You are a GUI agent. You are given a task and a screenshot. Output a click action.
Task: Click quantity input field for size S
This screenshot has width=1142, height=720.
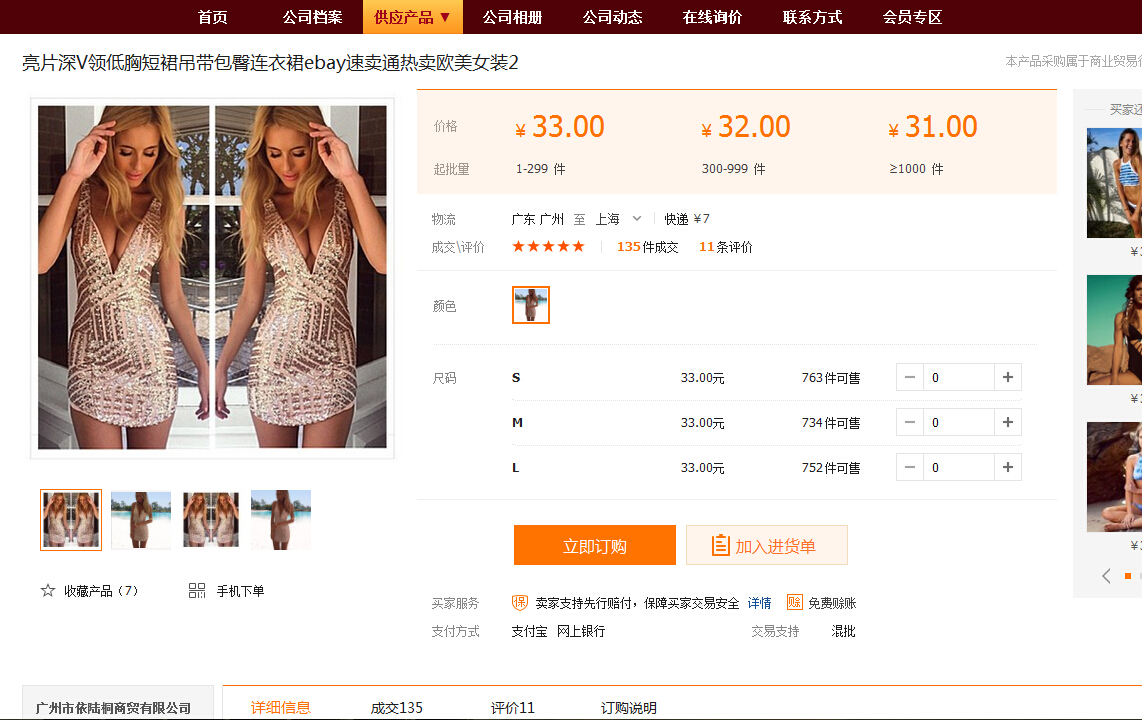[958, 377]
